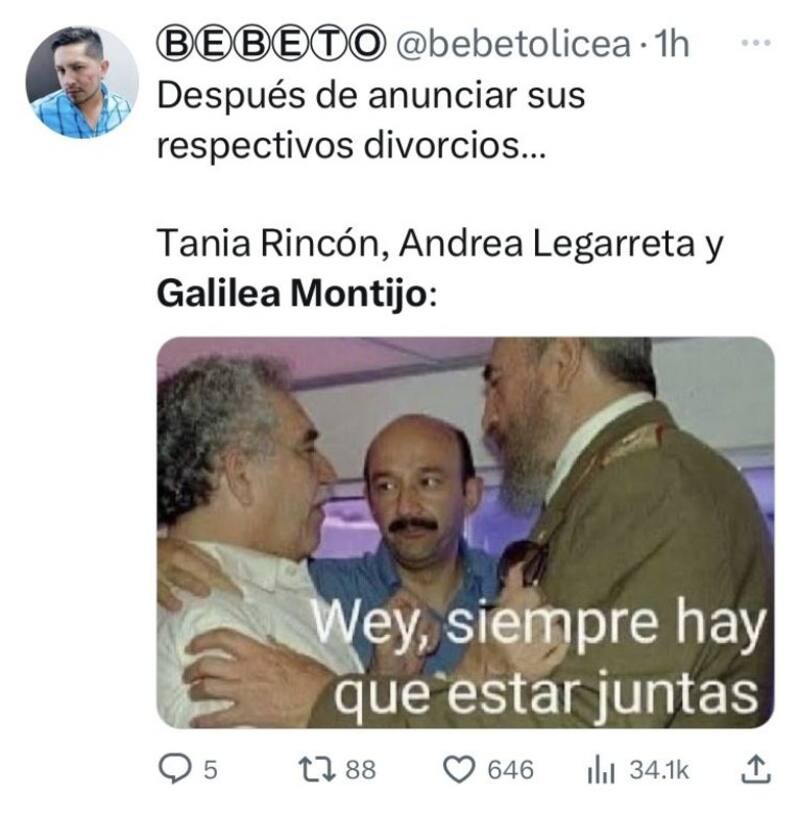Click the 'Wey, siempre hay' caption on the image
This screenshot has height=816, width=800.
pos(539,623)
